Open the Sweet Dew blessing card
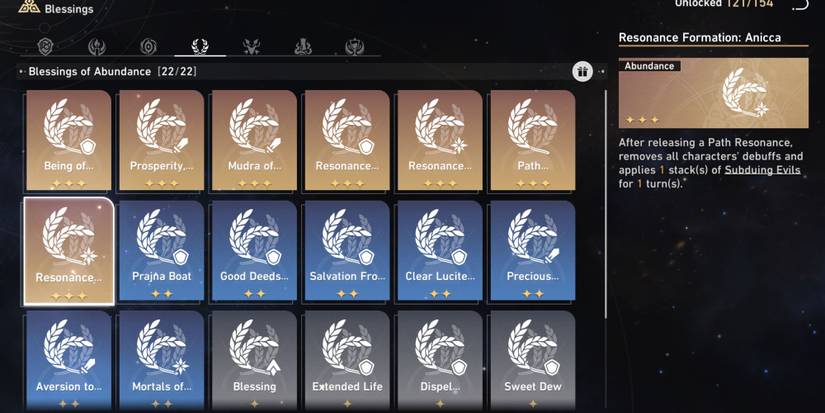The height and width of the screenshot is (413, 825). (x=532, y=360)
